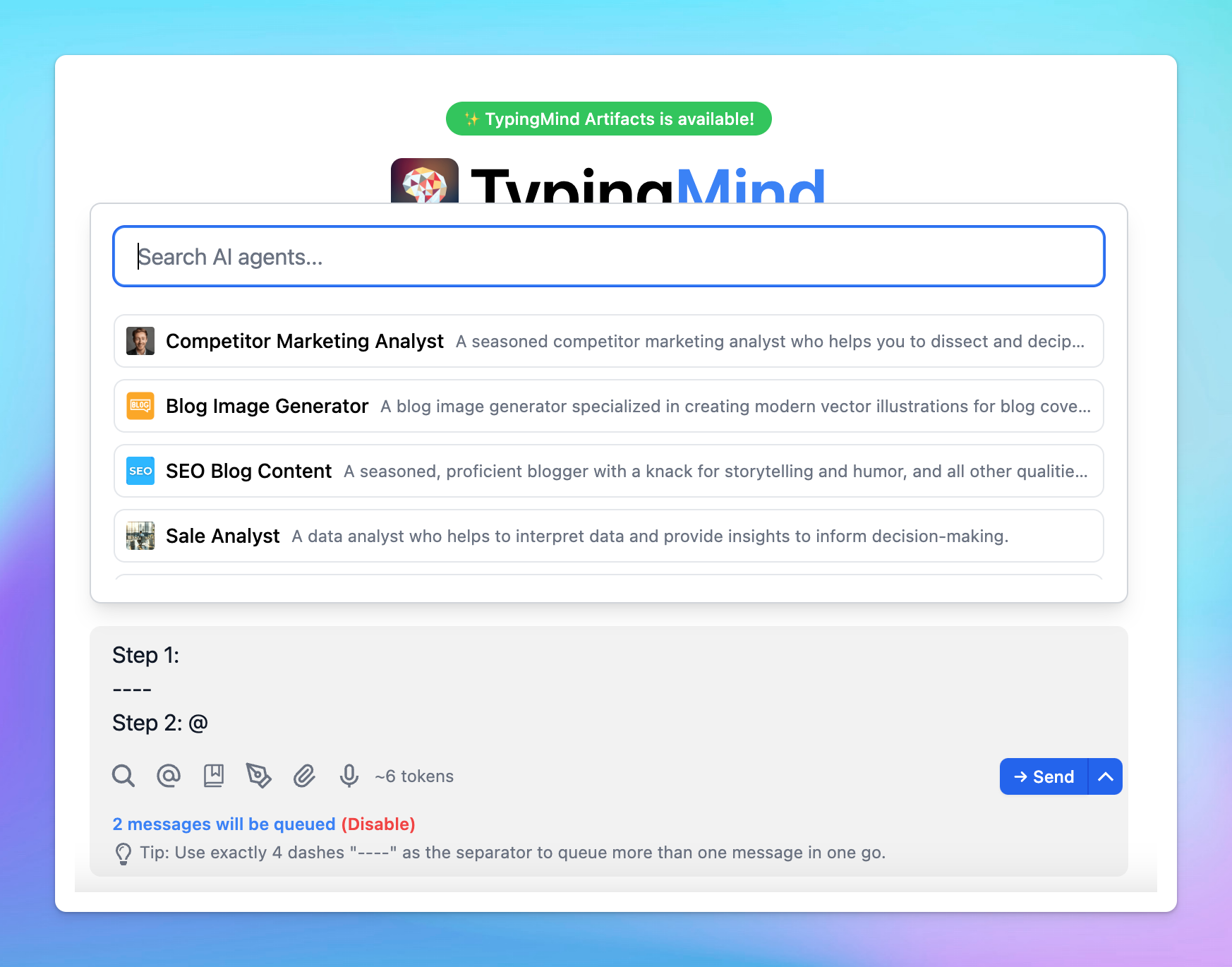Click the pen tool icon
The height and width of the screenshot is (967, 1232).
click(x=259, y=776)
